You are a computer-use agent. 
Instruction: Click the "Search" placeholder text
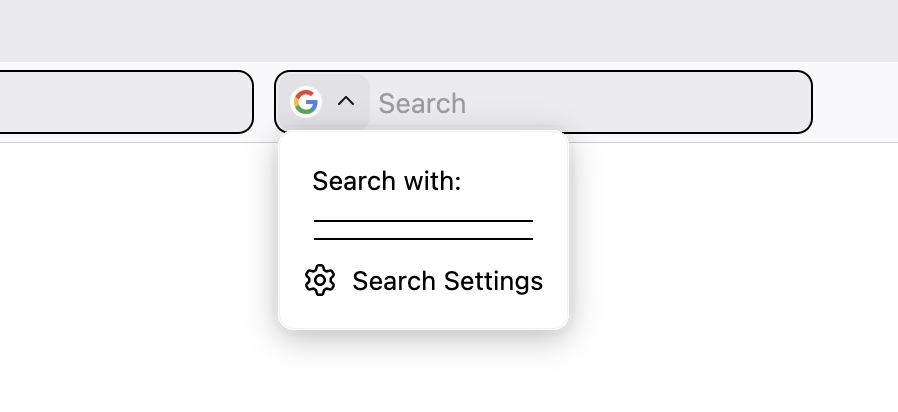point(422,103)
